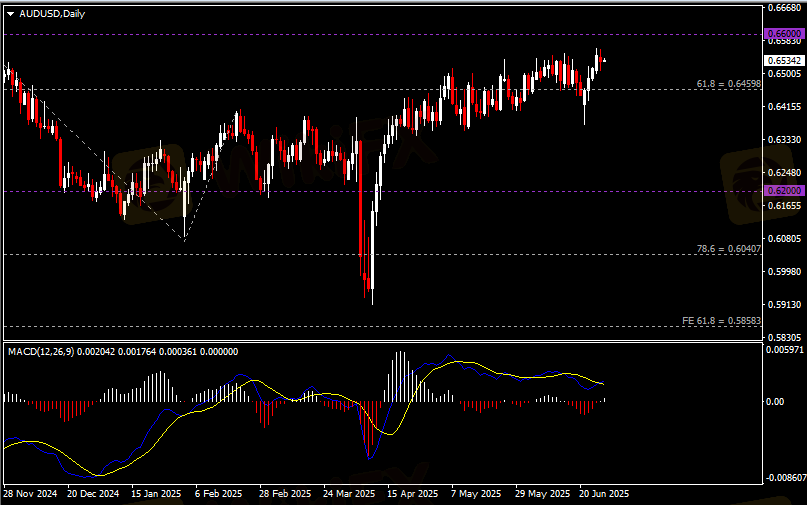The width and height of the screenshot is (807, 505).
Task: Click the 20 Dec 2024 date label
Action: [94, 494]
